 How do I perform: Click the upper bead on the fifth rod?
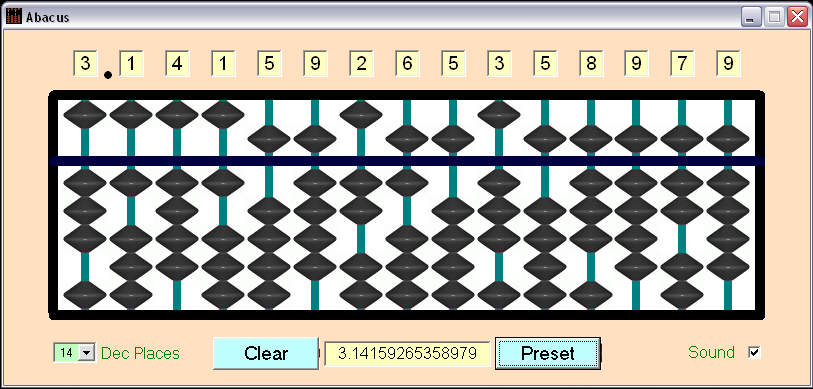tap(269, 139)
